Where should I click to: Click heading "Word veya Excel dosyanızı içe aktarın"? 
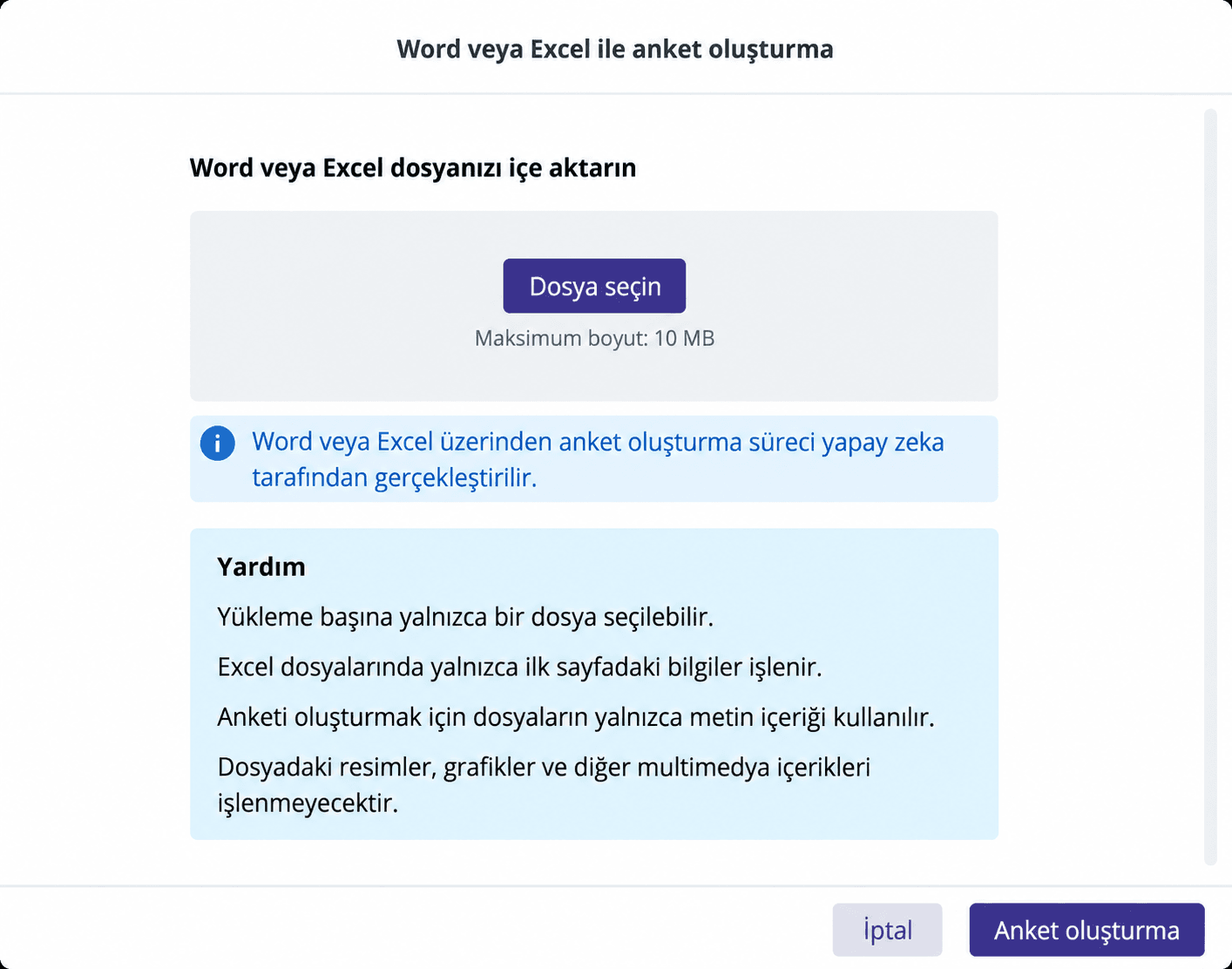[413, 167]
